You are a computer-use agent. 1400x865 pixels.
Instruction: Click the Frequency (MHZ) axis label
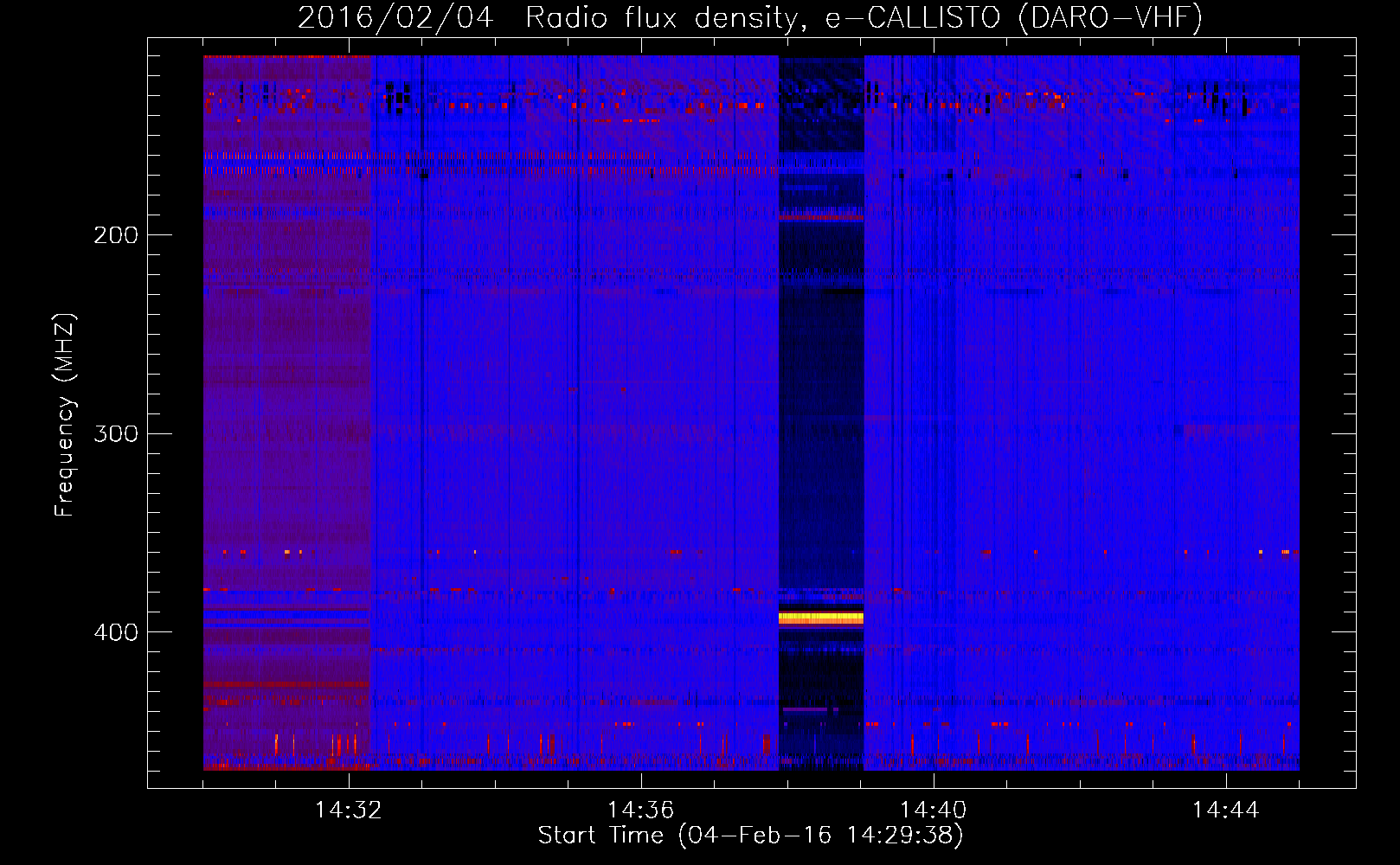pos(65,415)
